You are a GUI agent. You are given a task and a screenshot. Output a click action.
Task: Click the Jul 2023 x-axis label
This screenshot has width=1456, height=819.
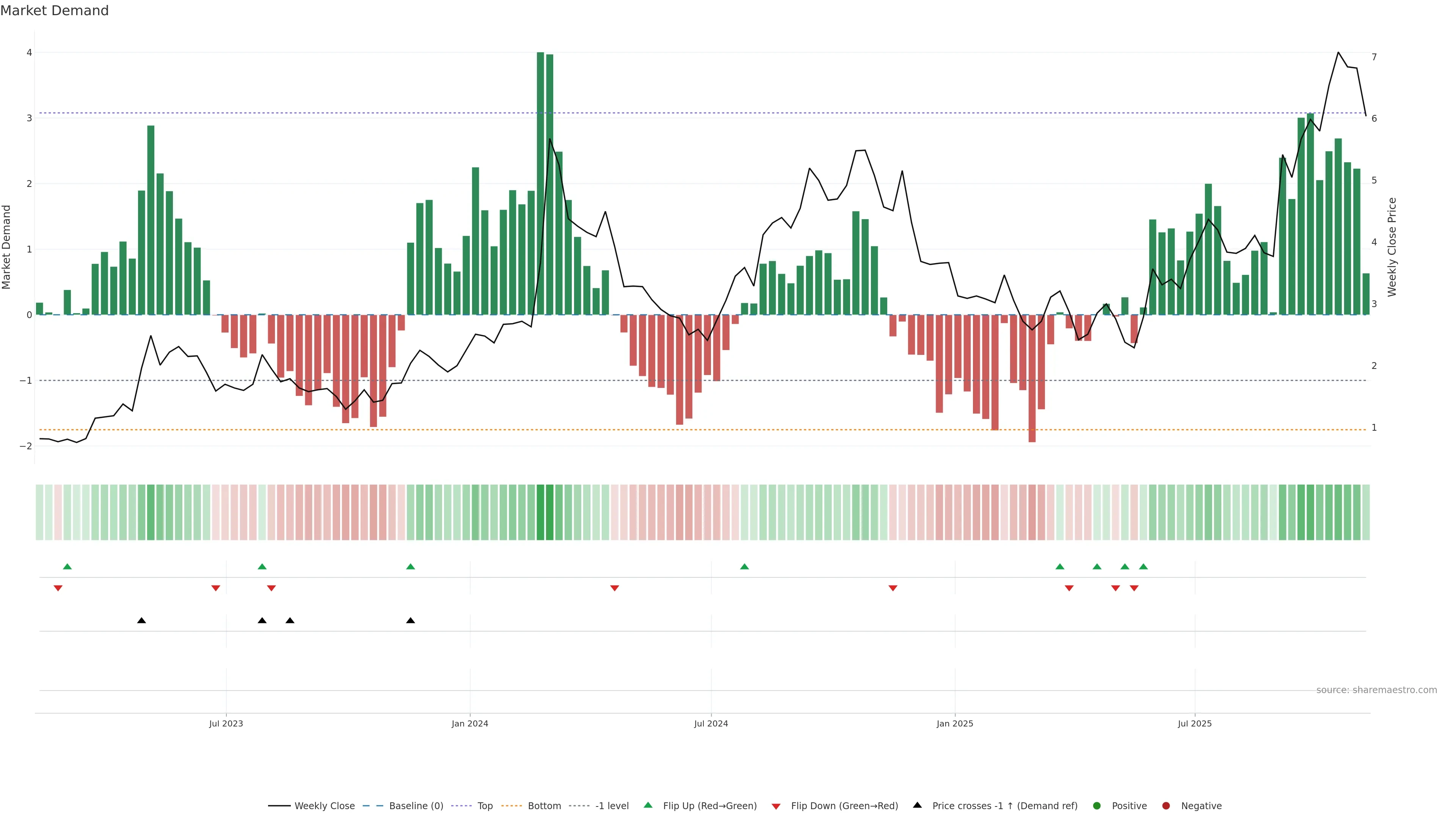click(226, 723)
